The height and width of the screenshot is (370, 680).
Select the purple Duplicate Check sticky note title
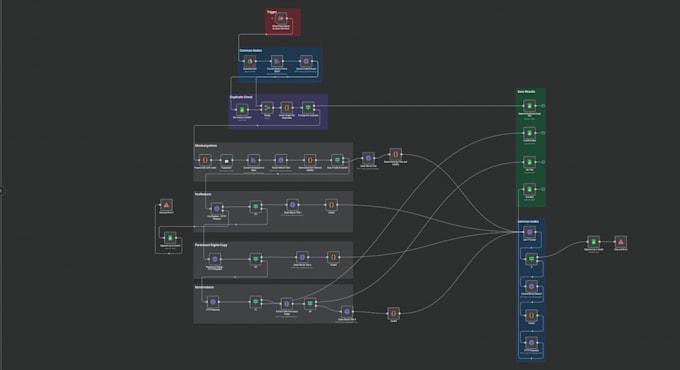(241, 97)
